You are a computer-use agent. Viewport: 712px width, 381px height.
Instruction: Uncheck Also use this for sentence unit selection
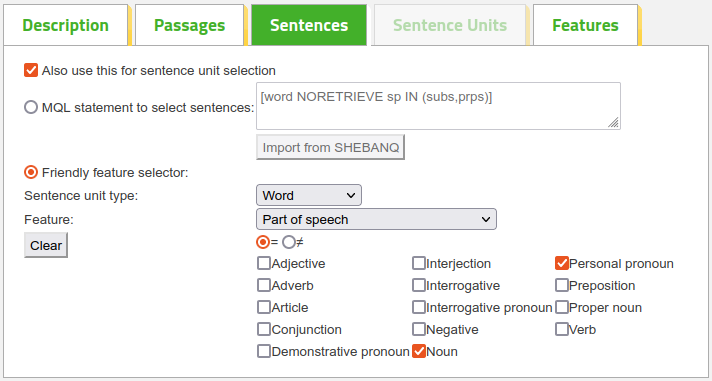tap(31, 70)
